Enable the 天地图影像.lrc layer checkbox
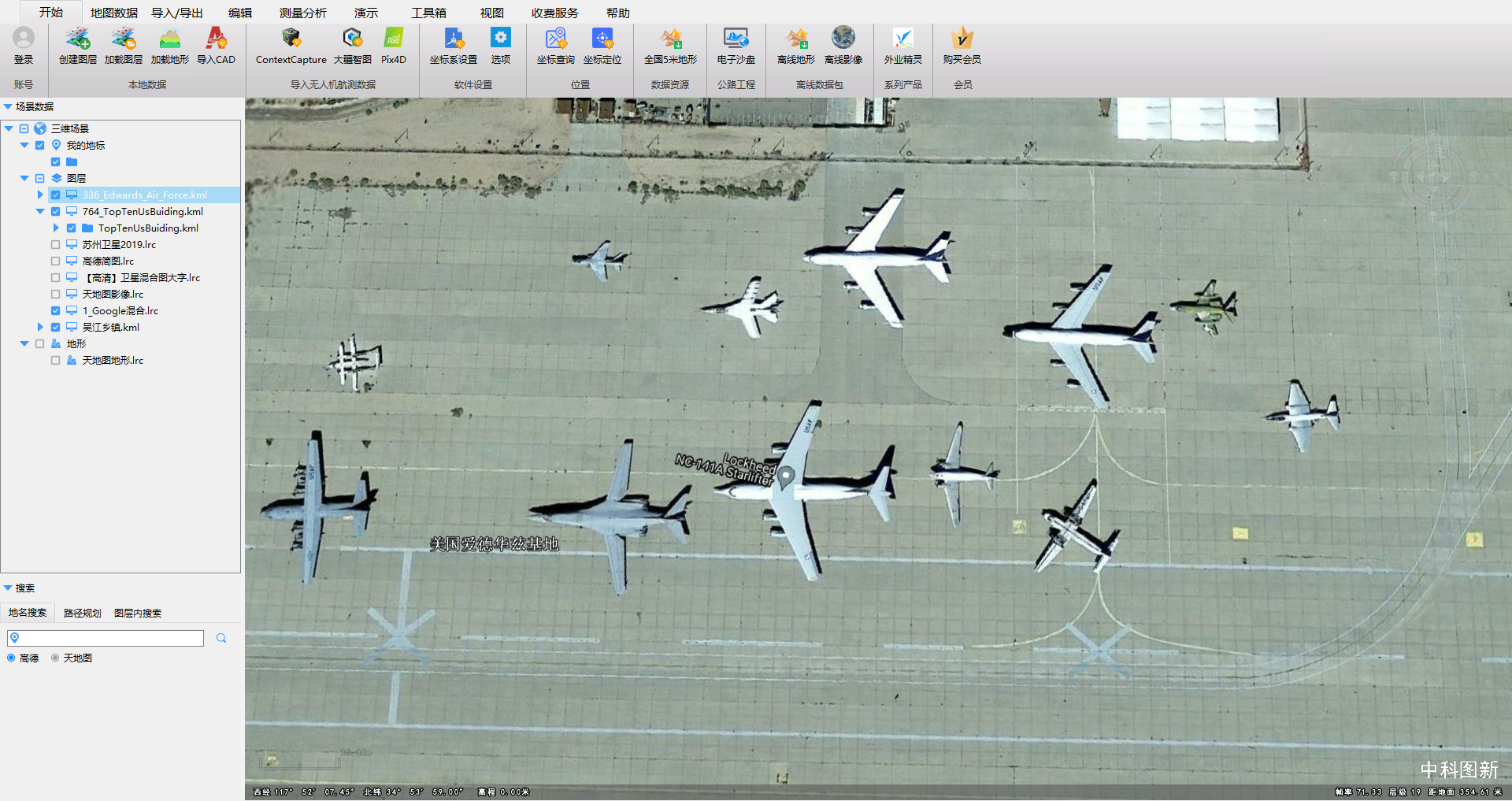Screen dimensions: 1512x801 click(x=55, y=294)
